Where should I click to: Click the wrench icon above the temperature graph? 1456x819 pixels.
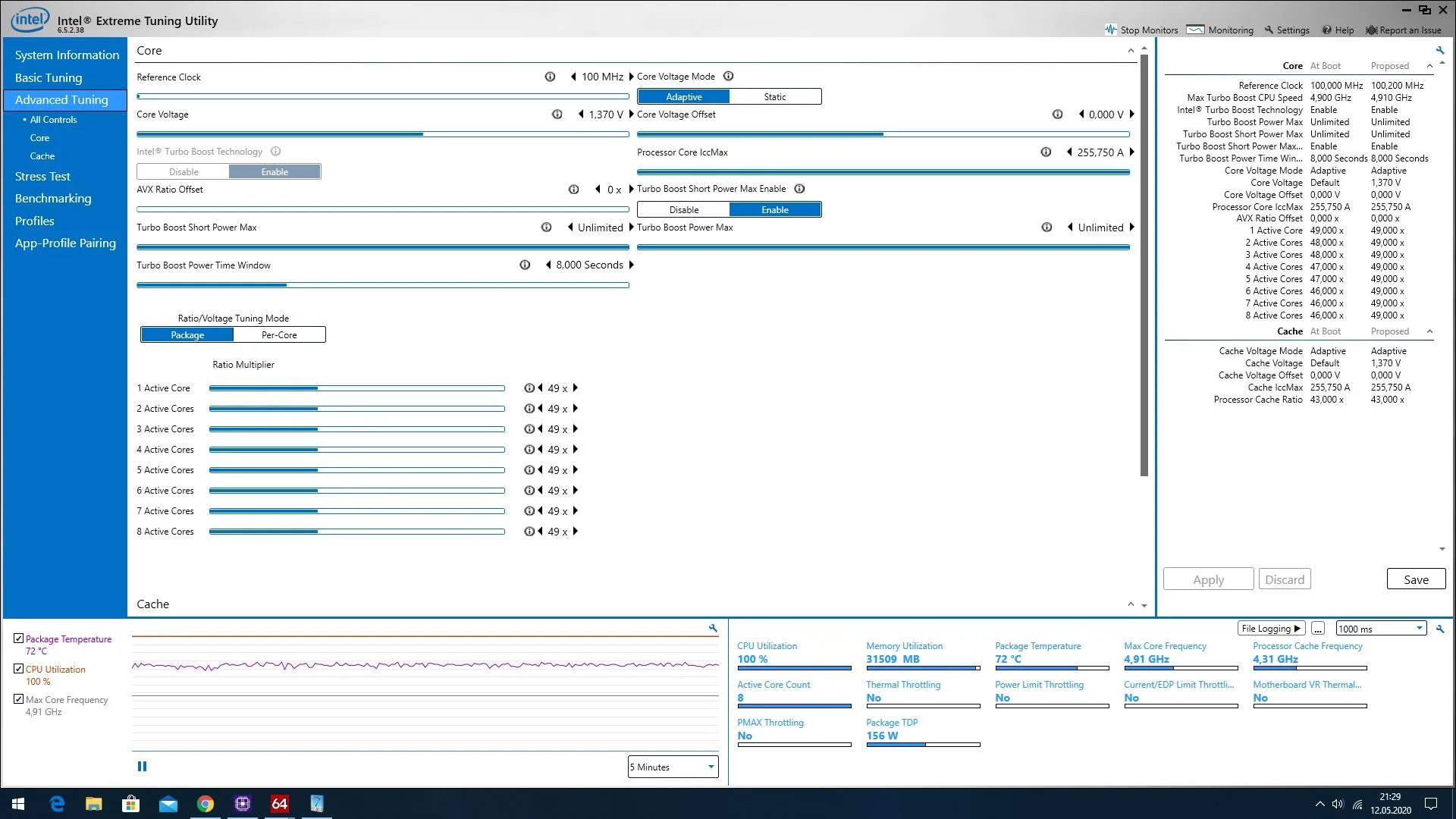pos(713,628)
